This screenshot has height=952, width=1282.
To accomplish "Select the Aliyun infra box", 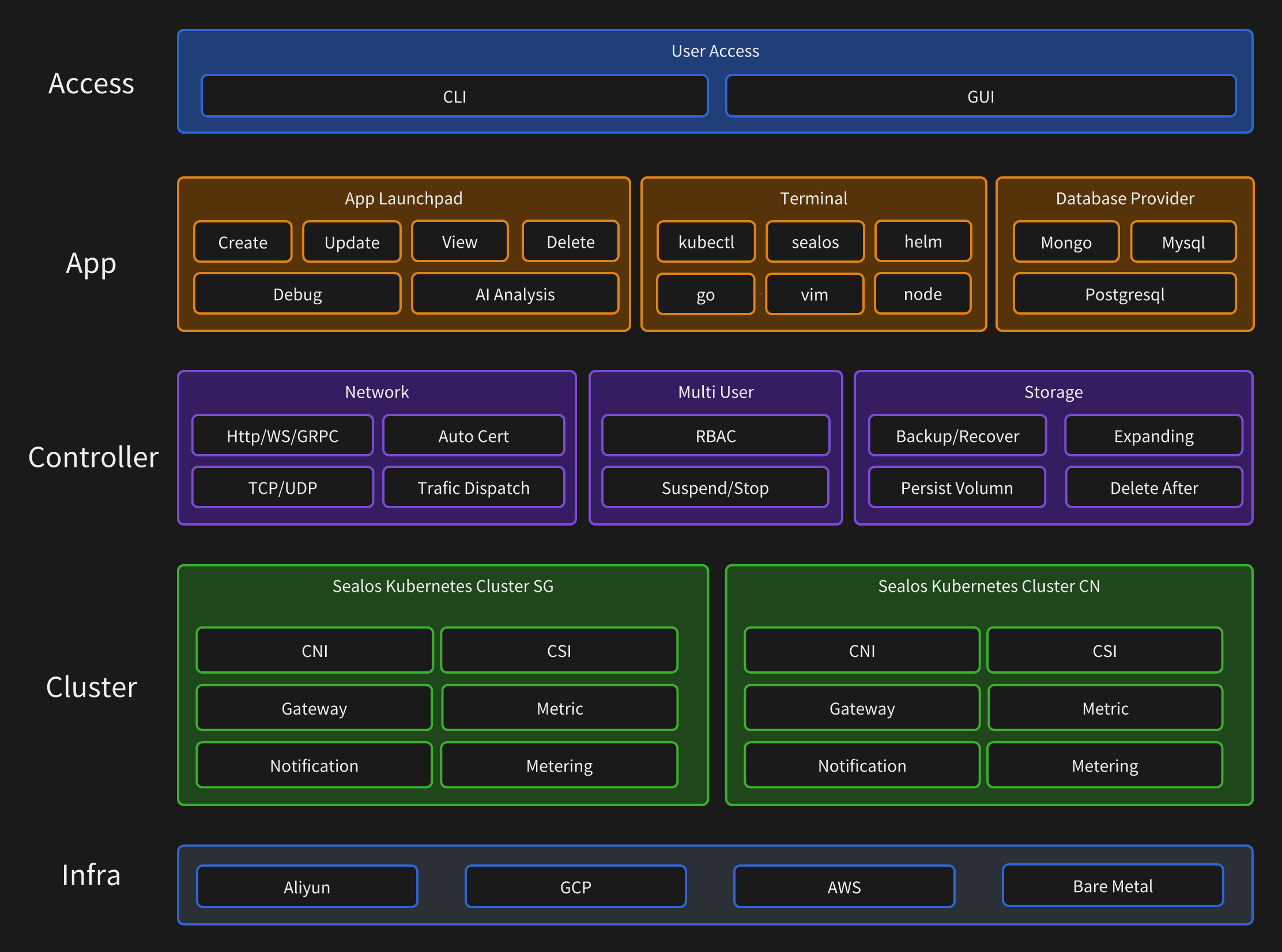I will click(x=307, y=886).
